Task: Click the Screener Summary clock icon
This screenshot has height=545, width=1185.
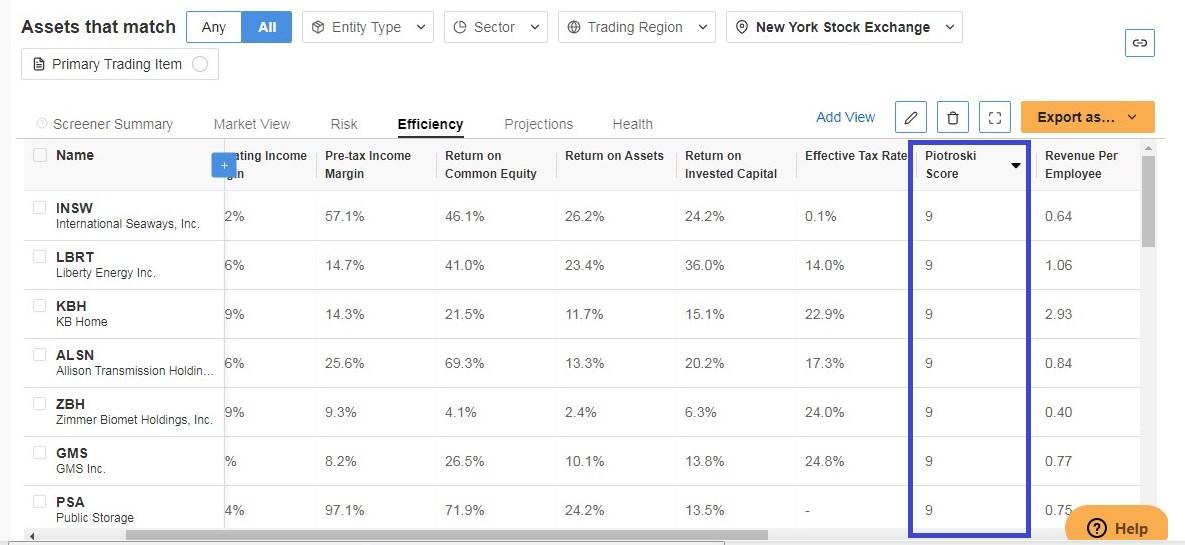Action: 42,123
